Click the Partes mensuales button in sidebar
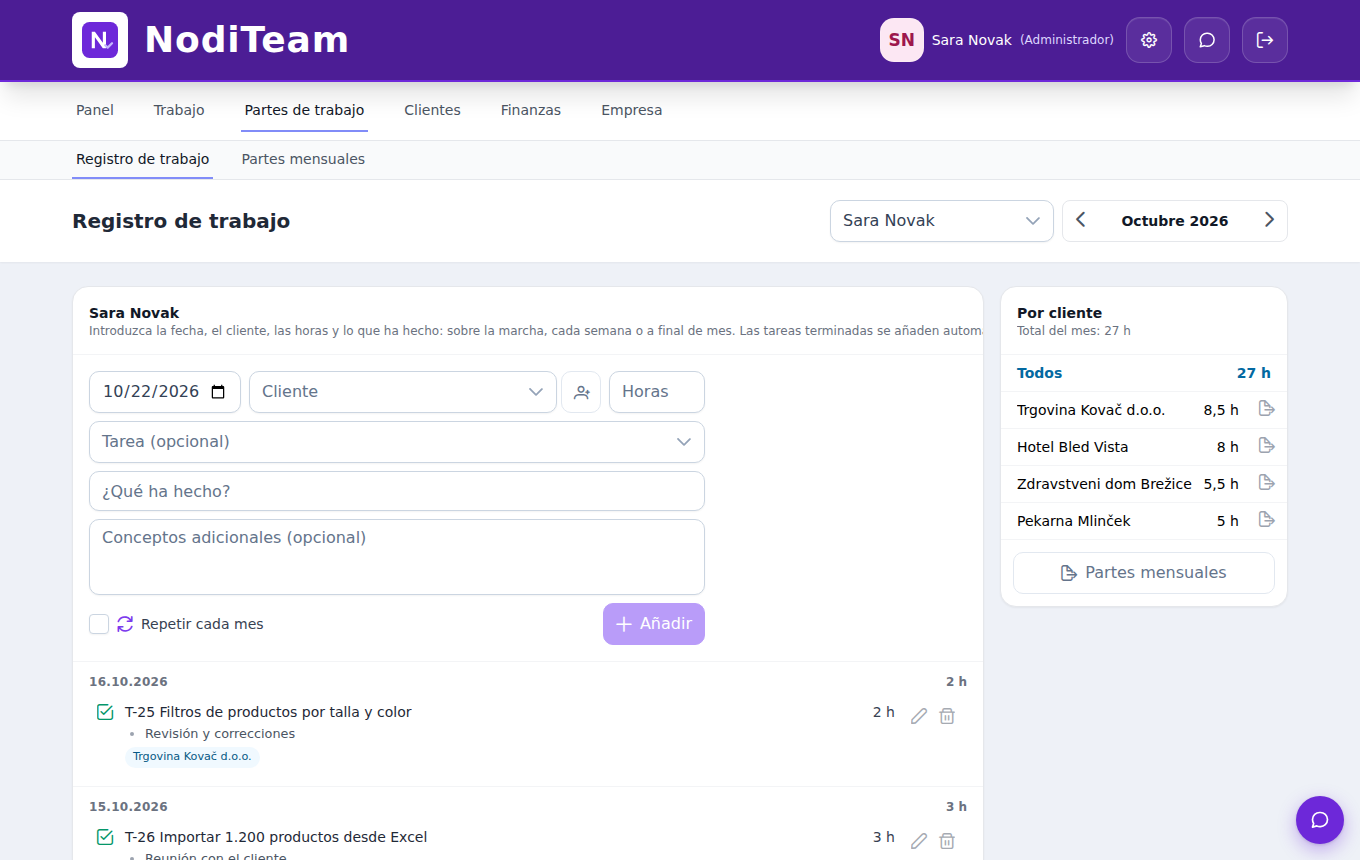The width and height of the screenshot is (1360, 860). click(1144, 573)
